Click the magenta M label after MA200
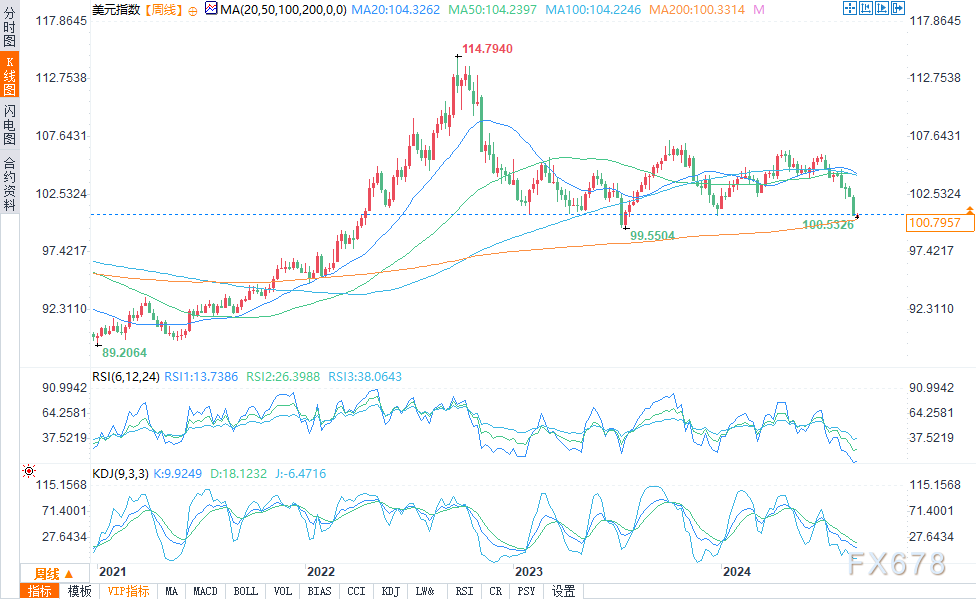 pos(758,10)
